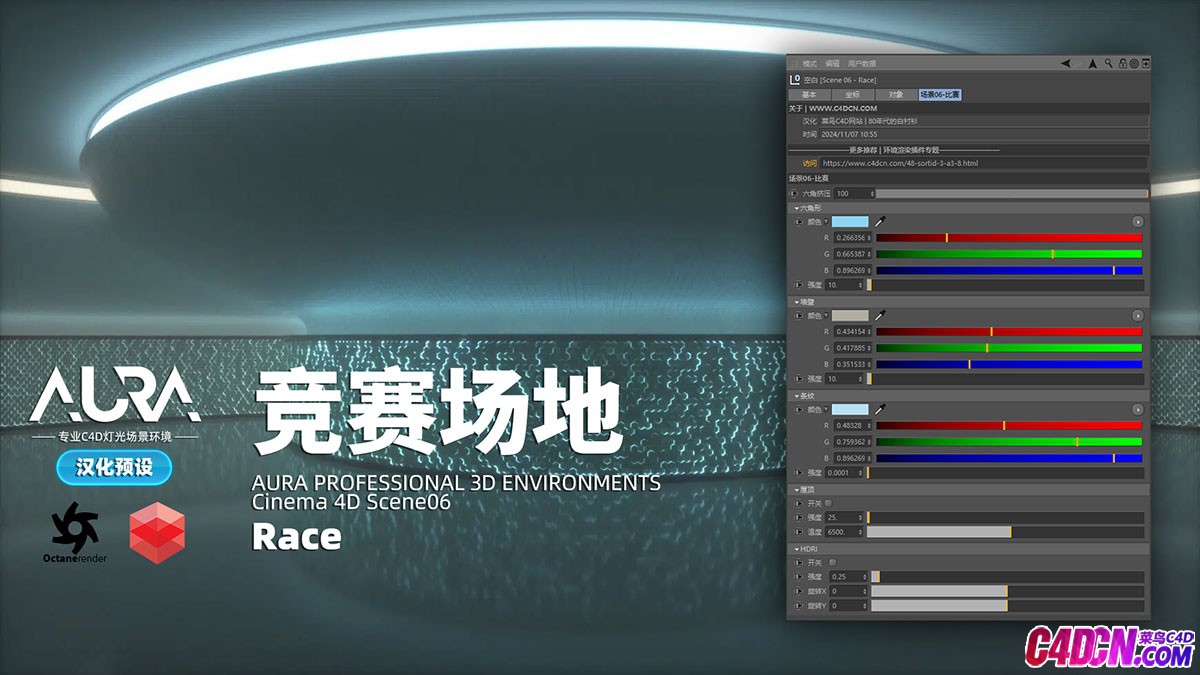Collapse the 六角形 section
This screenshot has width=1200, height=675.
(797, 207)
